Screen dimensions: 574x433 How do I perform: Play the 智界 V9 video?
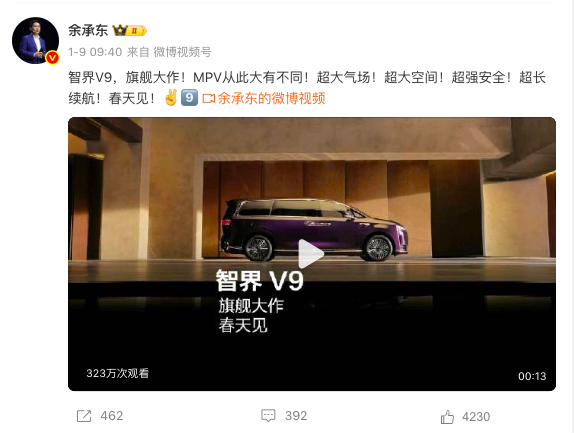click(311, 253)
